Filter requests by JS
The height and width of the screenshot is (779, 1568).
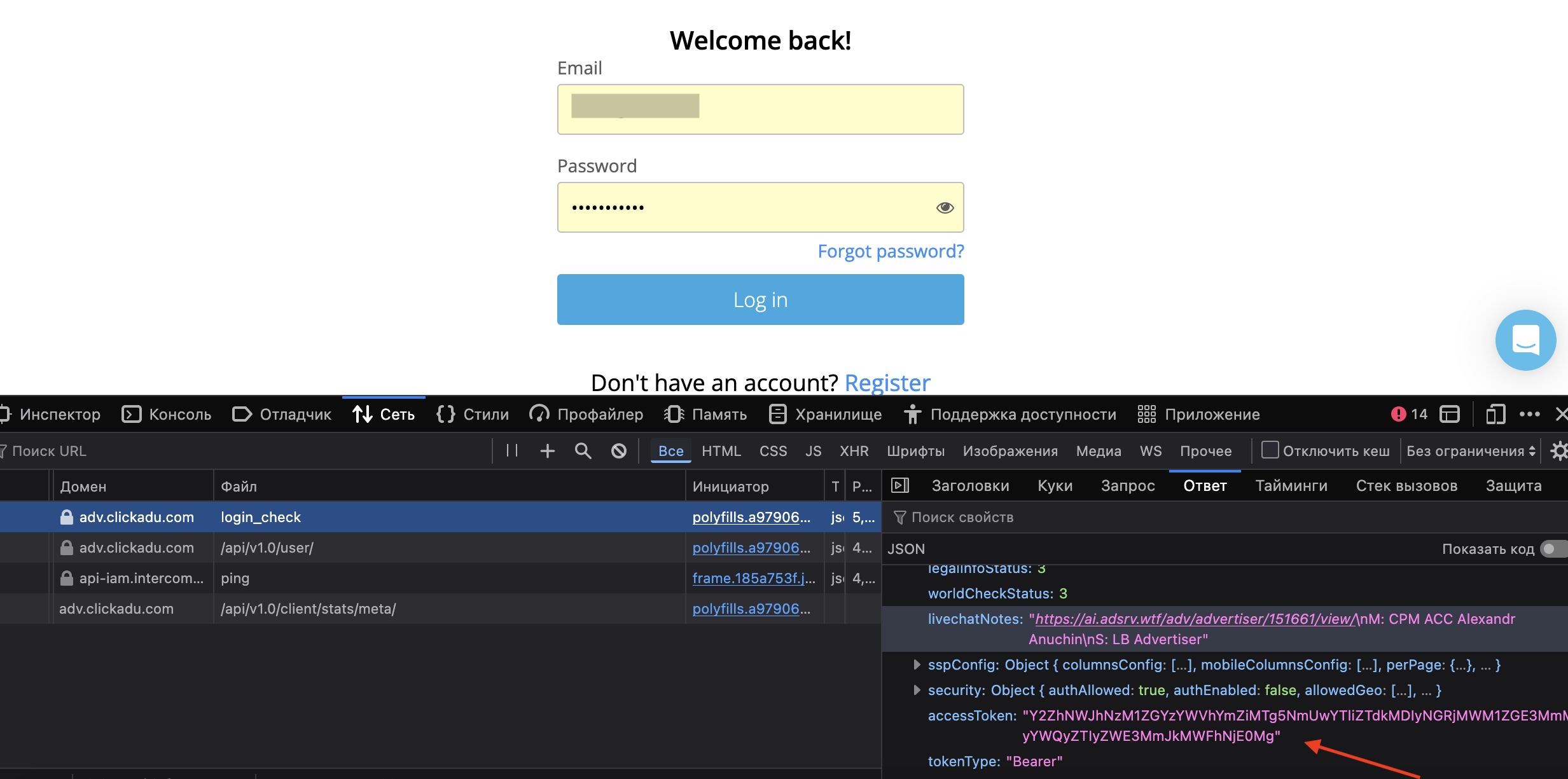814,451
